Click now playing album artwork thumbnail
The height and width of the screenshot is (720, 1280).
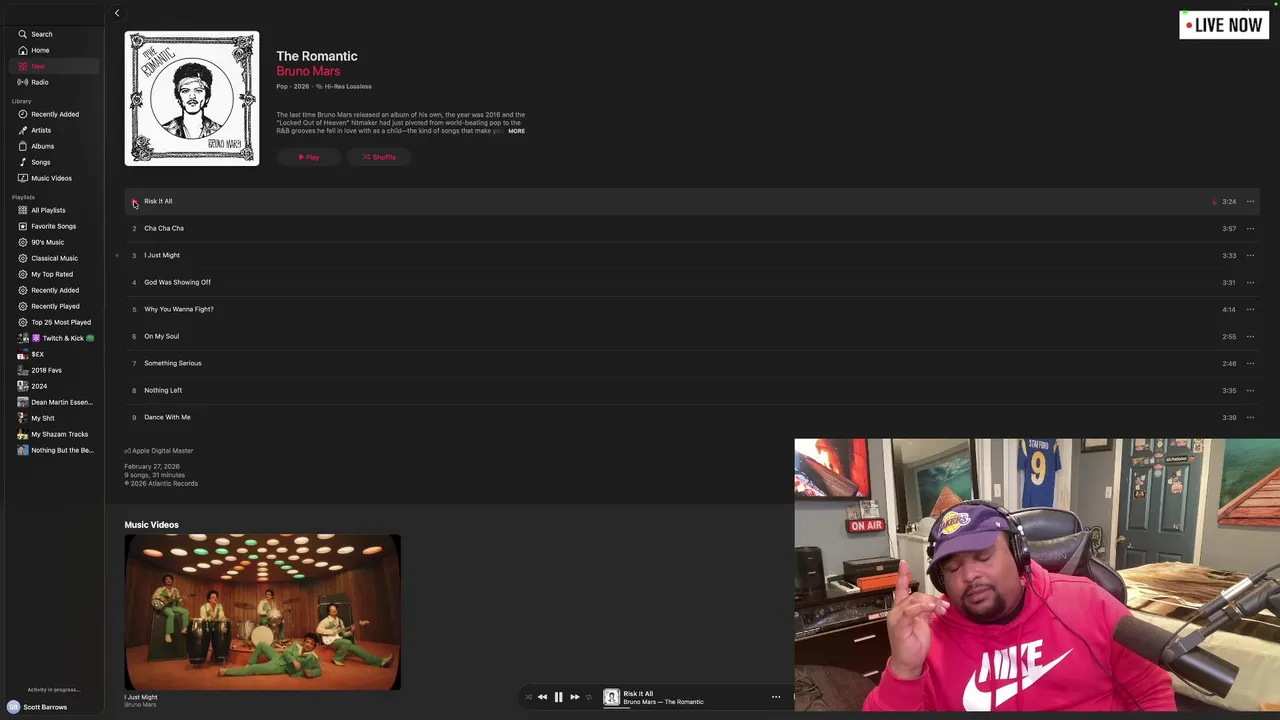point(611,697)
